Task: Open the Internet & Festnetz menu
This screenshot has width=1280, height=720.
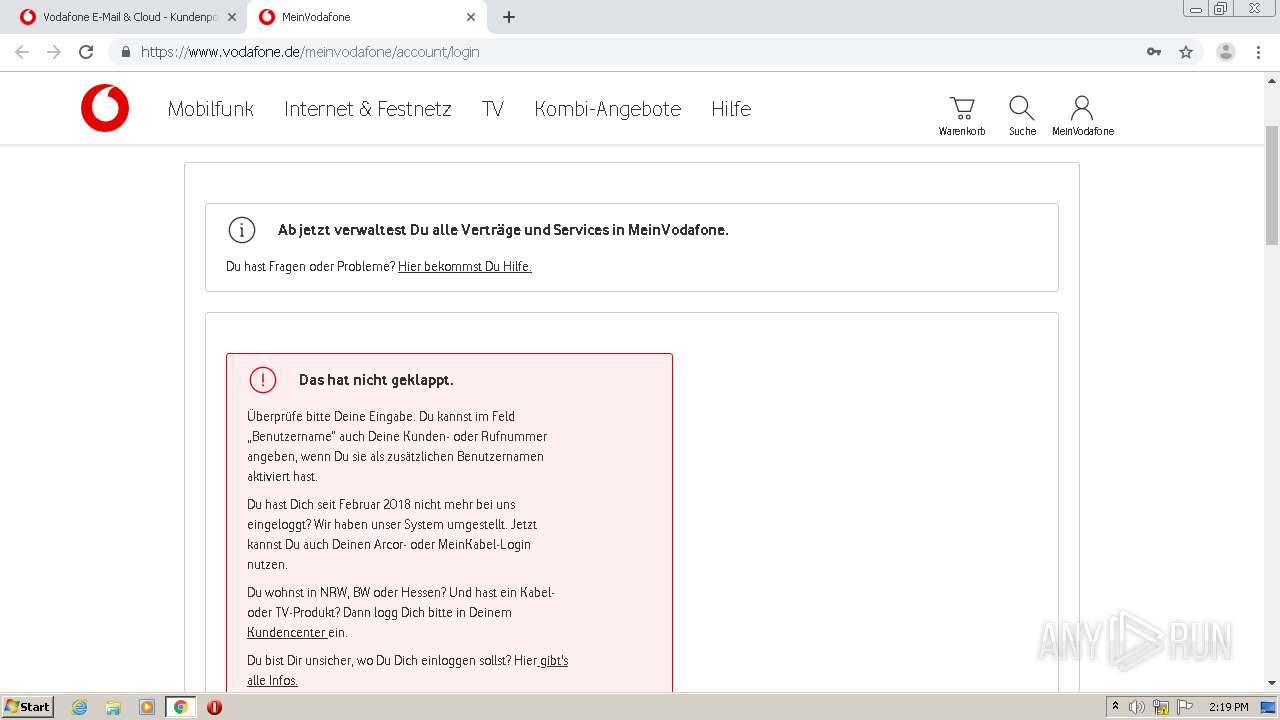Action: coord(368,109)
